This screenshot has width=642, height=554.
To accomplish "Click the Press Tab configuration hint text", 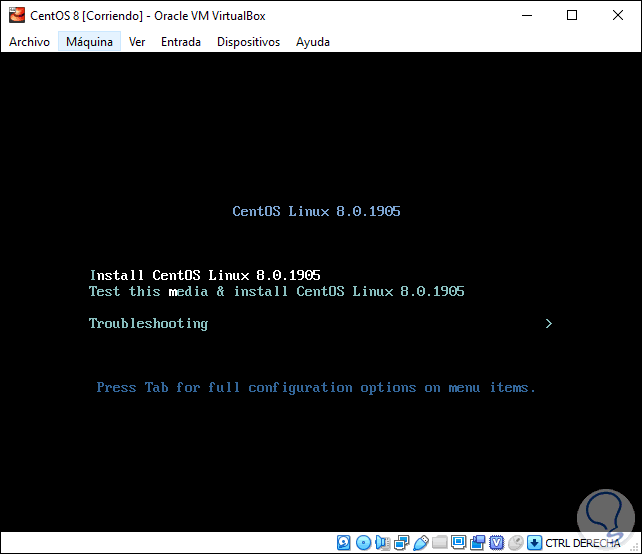I will click(x=316, y=387).
